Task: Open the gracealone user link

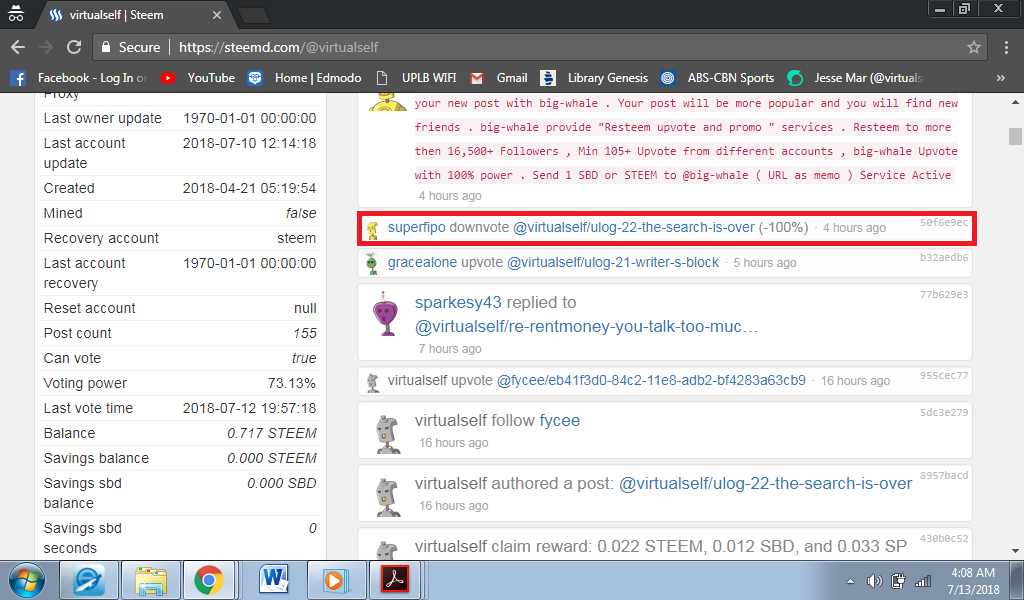Action: coord(422,262)
